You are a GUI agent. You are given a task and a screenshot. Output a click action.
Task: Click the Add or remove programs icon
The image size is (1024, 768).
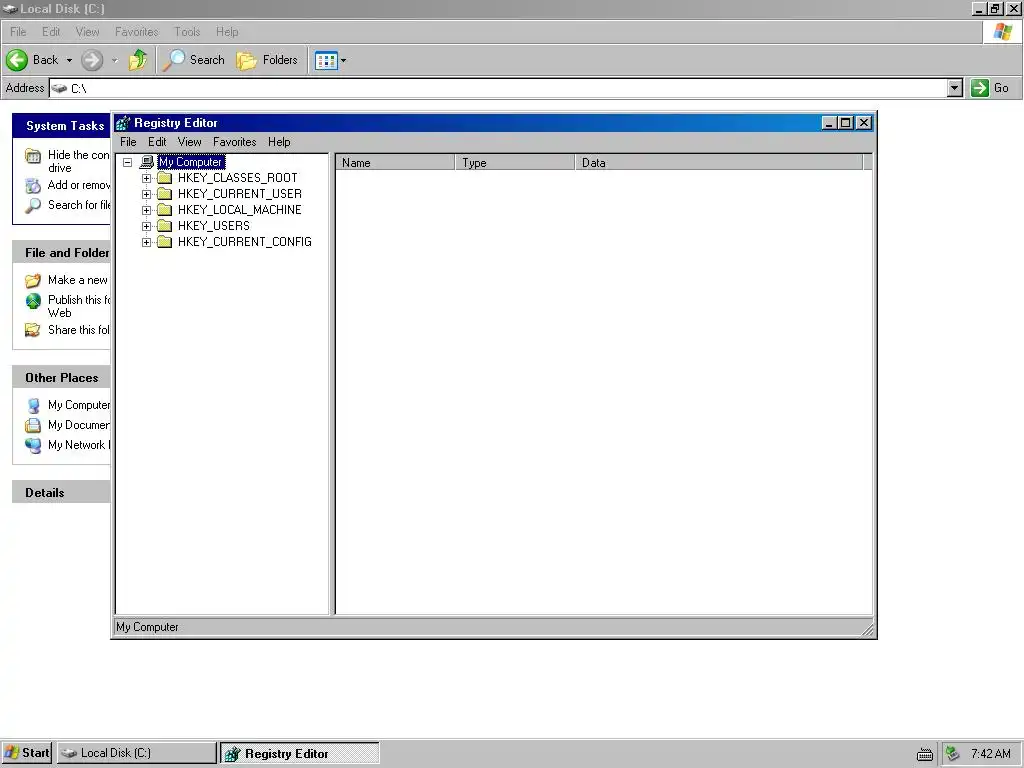tap(33, 186)
